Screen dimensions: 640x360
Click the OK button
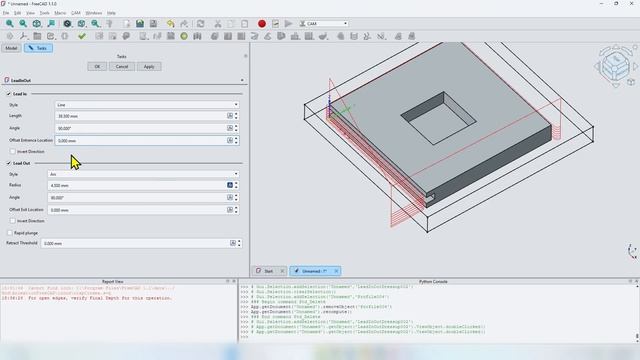point(97,67)
